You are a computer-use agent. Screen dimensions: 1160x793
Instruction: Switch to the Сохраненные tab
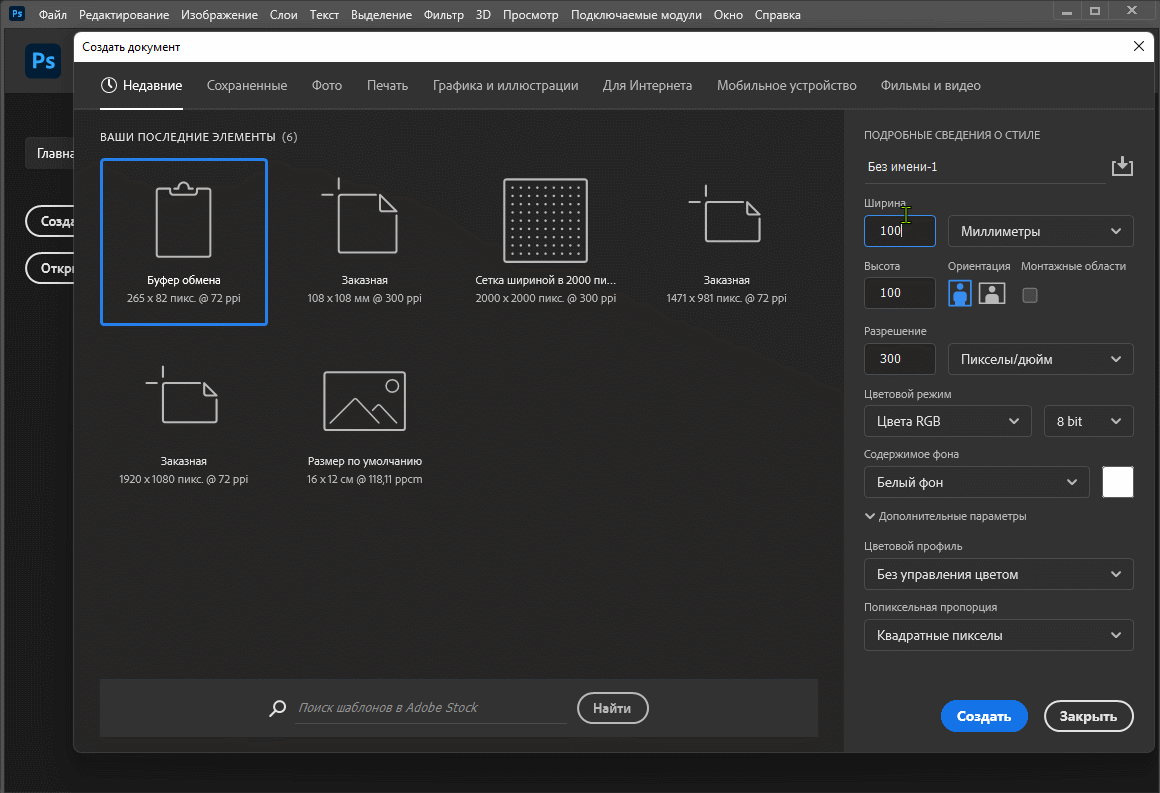(x=247, y=86)
